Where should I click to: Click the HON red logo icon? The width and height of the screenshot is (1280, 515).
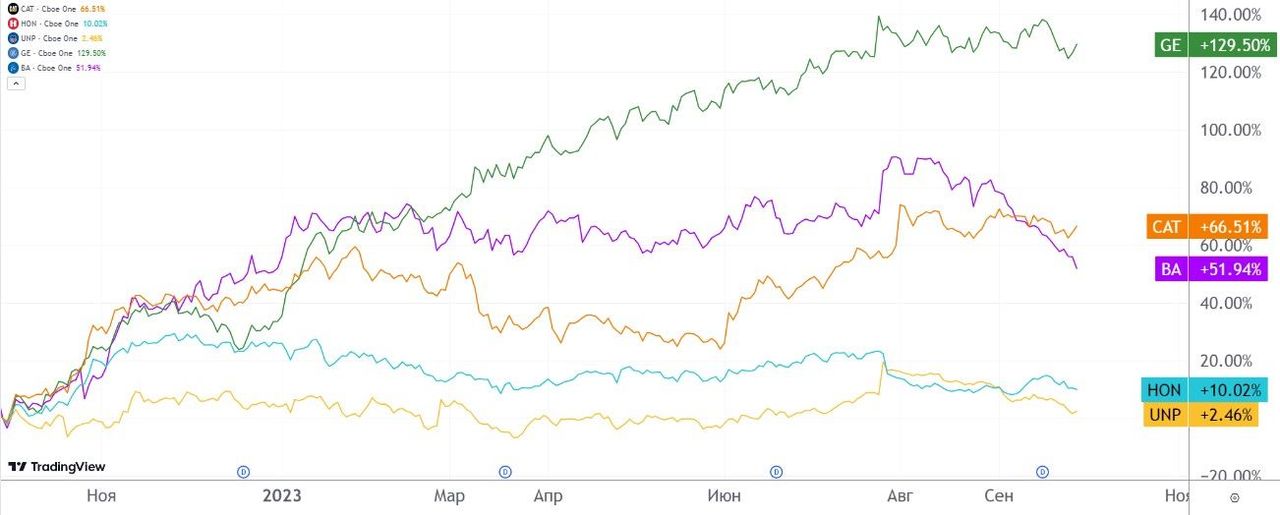[x=12, y=23]
